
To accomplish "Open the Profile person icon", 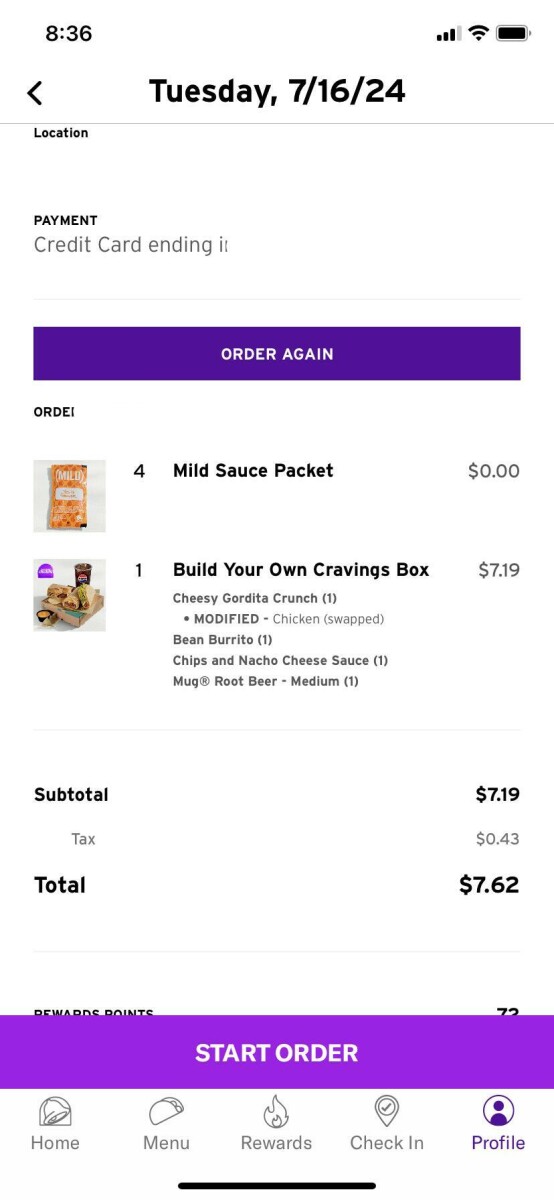I will (x=498, y=1111).
